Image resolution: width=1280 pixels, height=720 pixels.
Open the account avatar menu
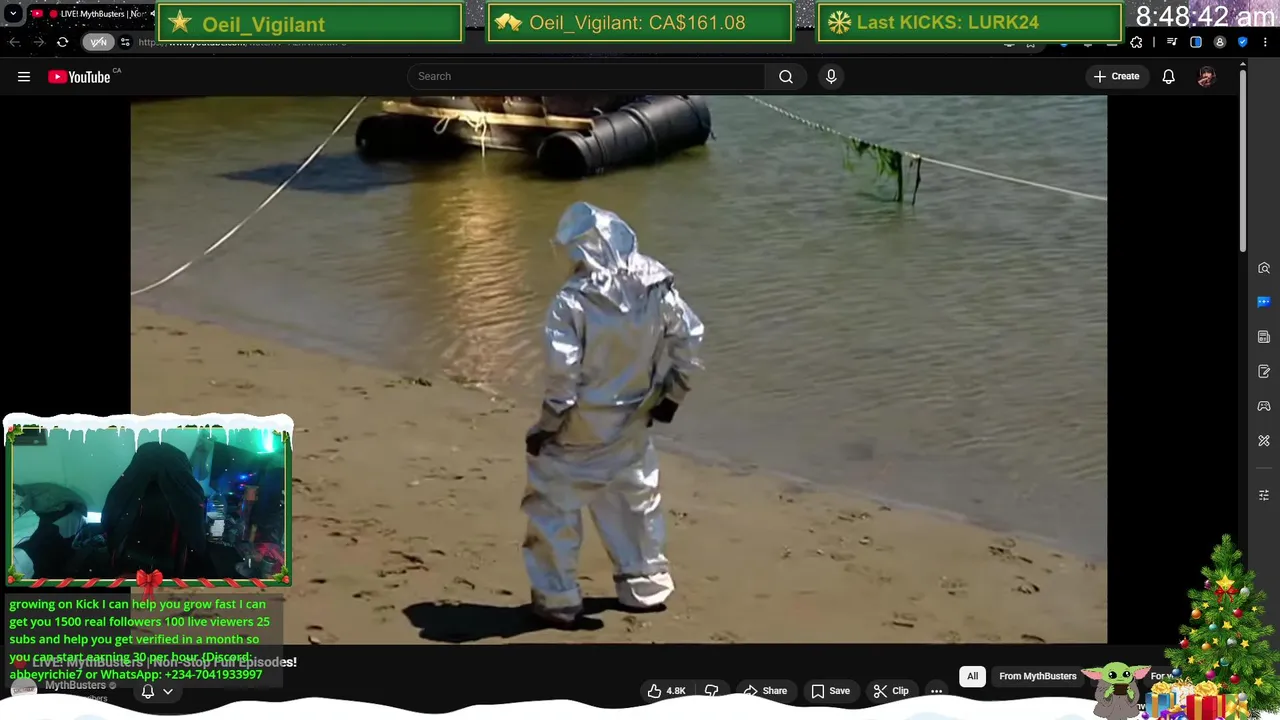click(1207, 76)
